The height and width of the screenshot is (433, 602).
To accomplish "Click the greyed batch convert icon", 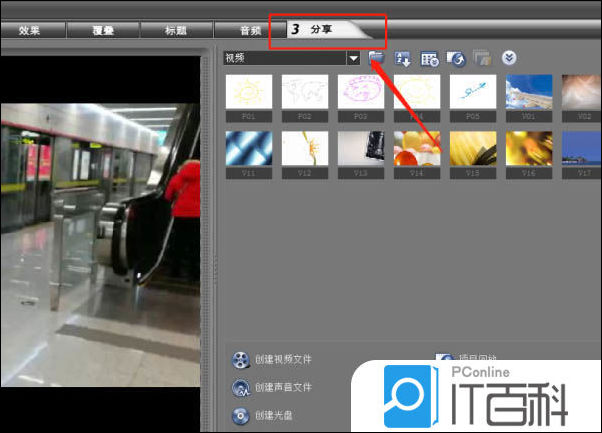I will click(482, 58).
